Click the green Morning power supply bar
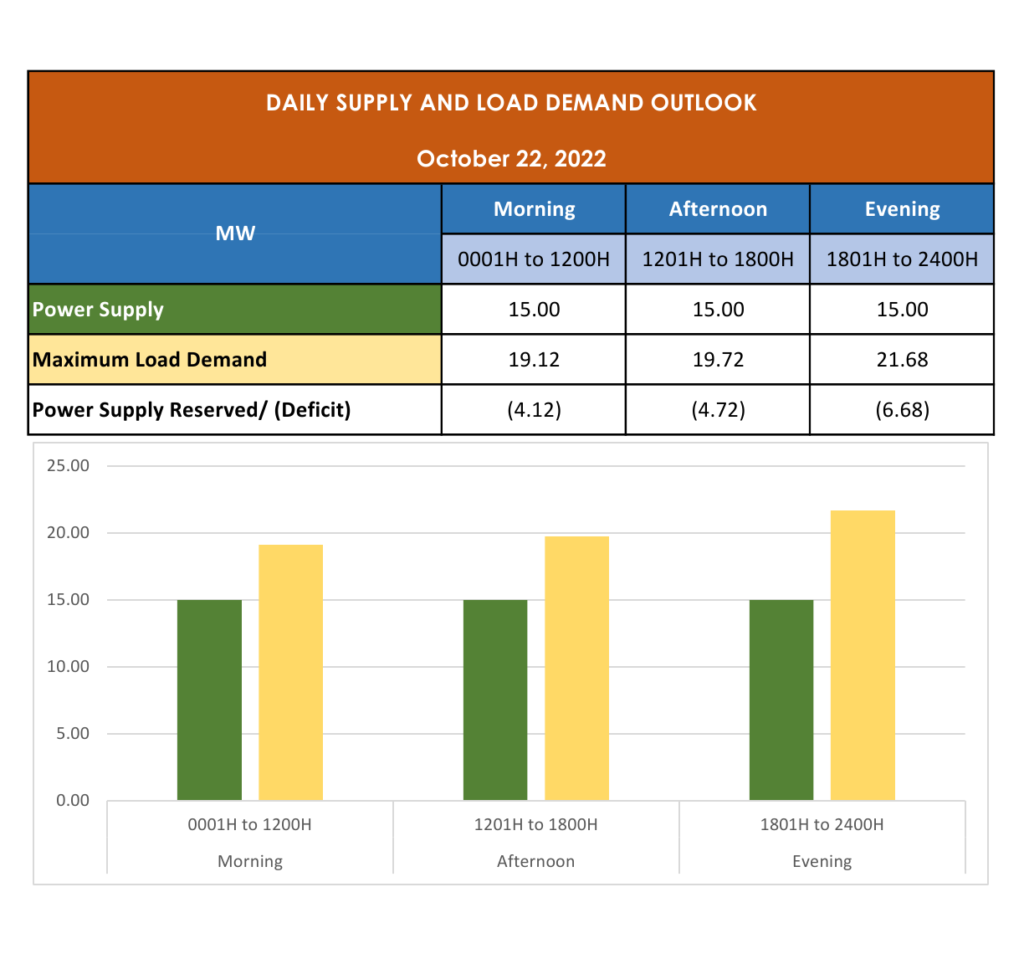 (209, 700)
